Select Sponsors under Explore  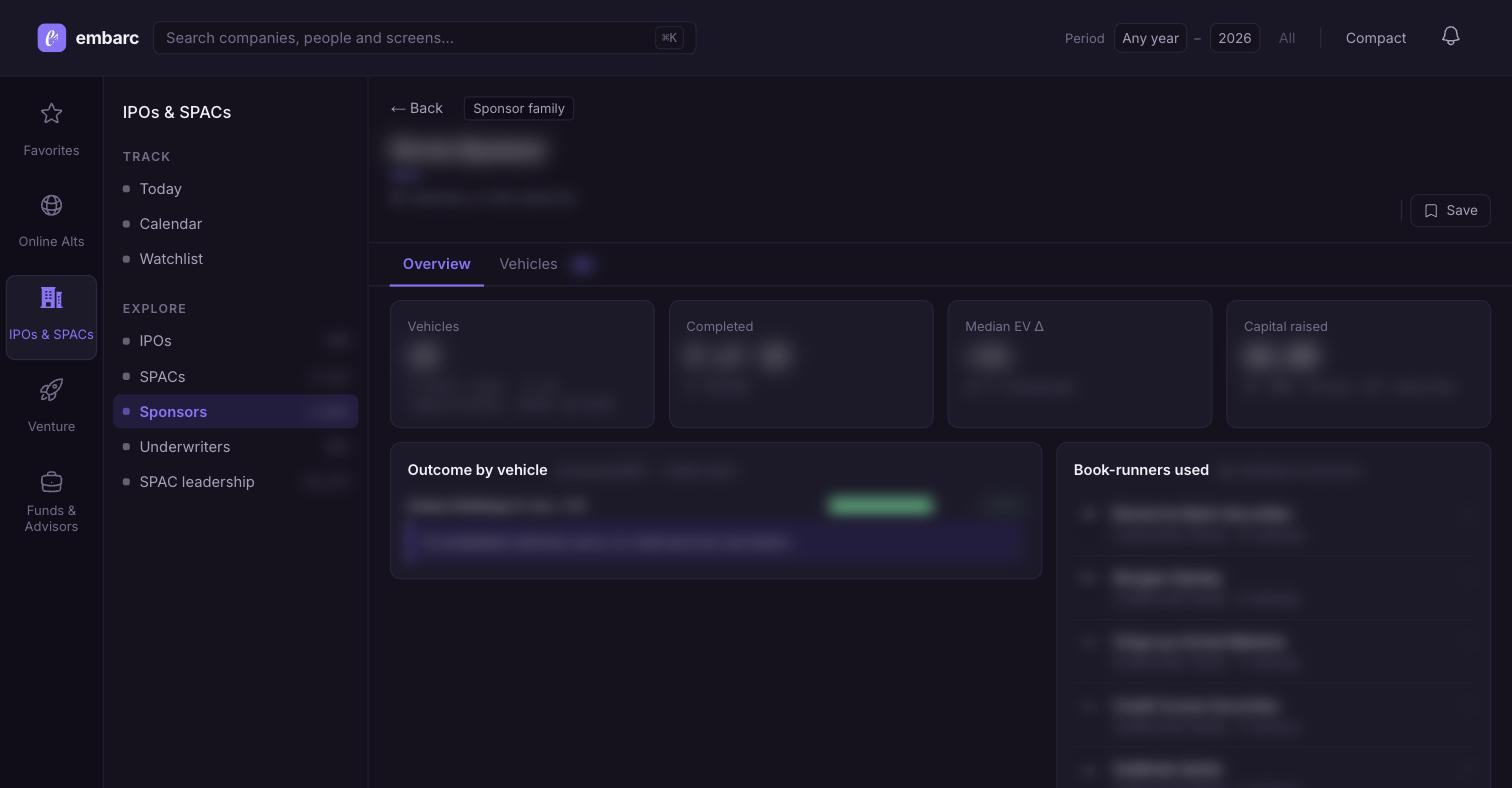tap(236, 412)
